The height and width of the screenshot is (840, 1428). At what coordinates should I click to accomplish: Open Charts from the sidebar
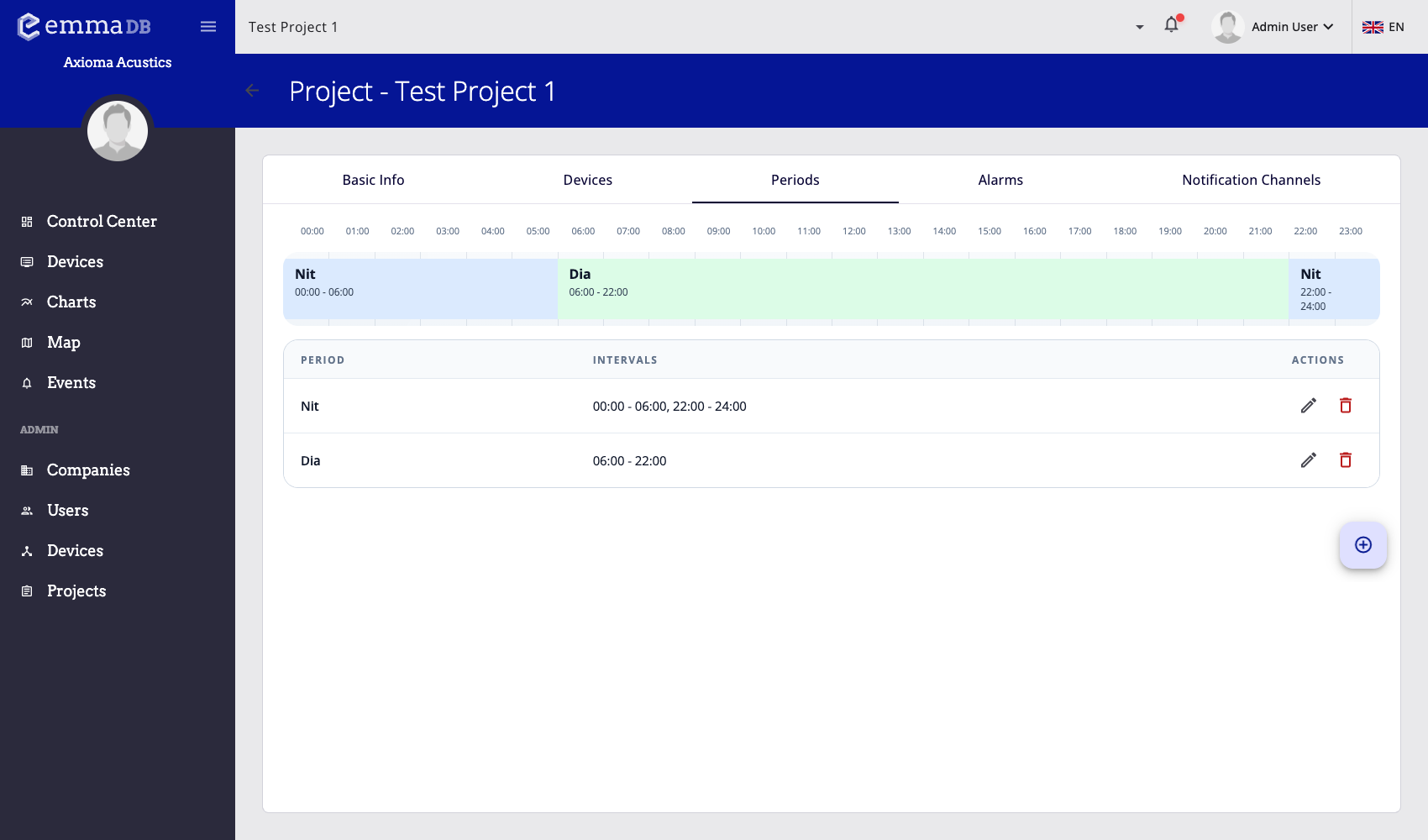click(71, 302)
